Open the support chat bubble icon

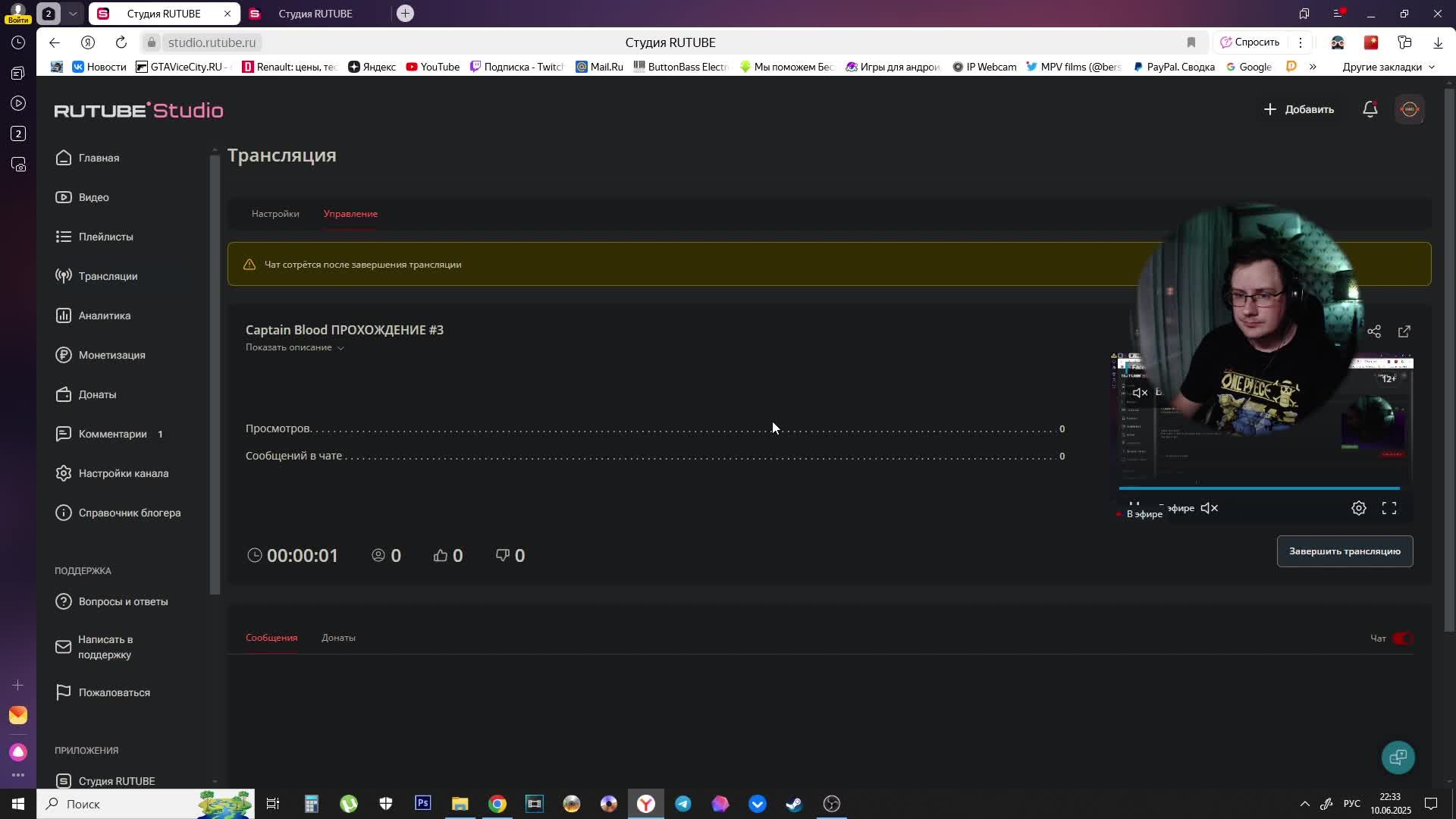coord(1398,757)
